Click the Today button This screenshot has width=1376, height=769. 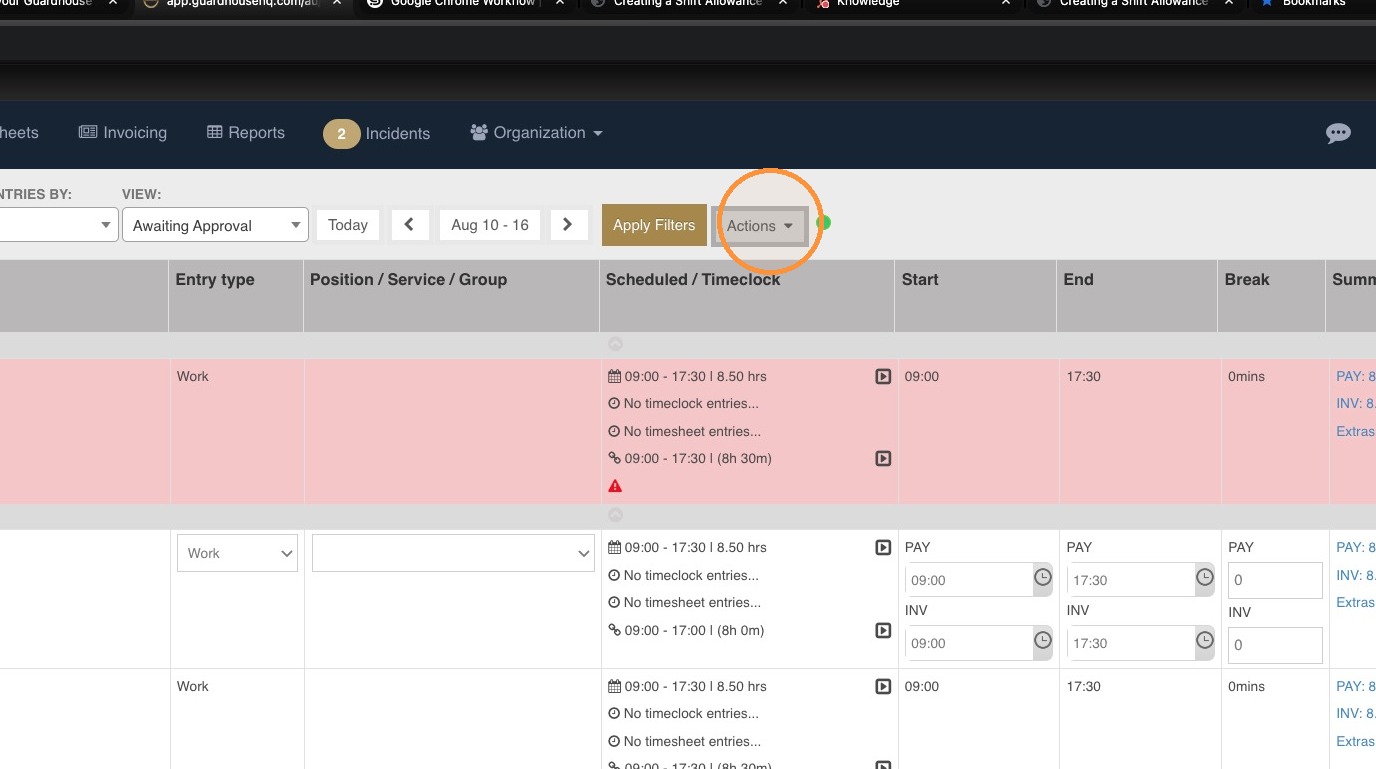point(348,225)
